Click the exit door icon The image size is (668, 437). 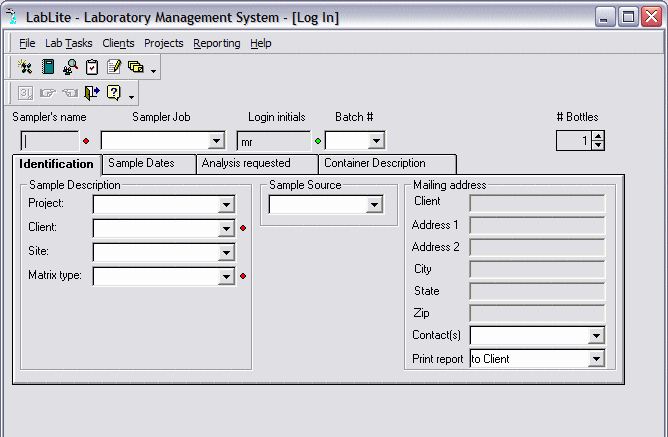point(92,92)
